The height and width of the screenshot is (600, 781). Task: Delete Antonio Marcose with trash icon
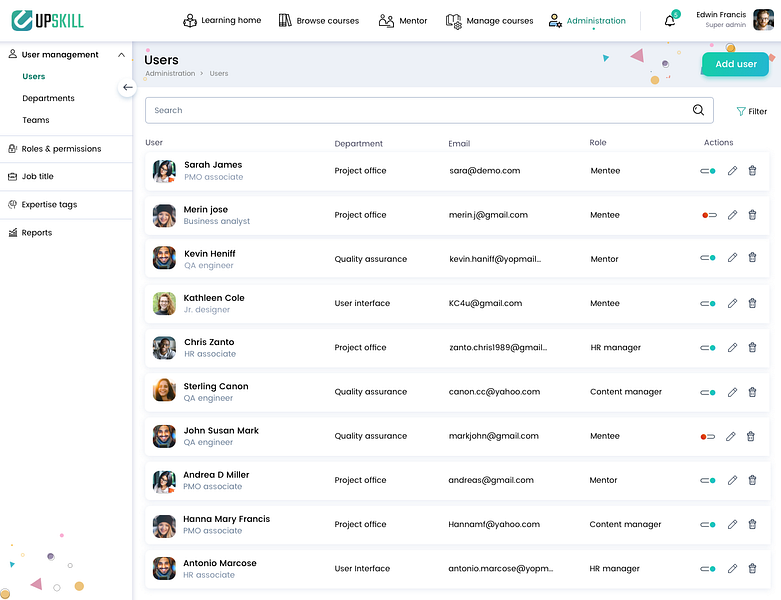pyautogui.click(x=752, y=569)
